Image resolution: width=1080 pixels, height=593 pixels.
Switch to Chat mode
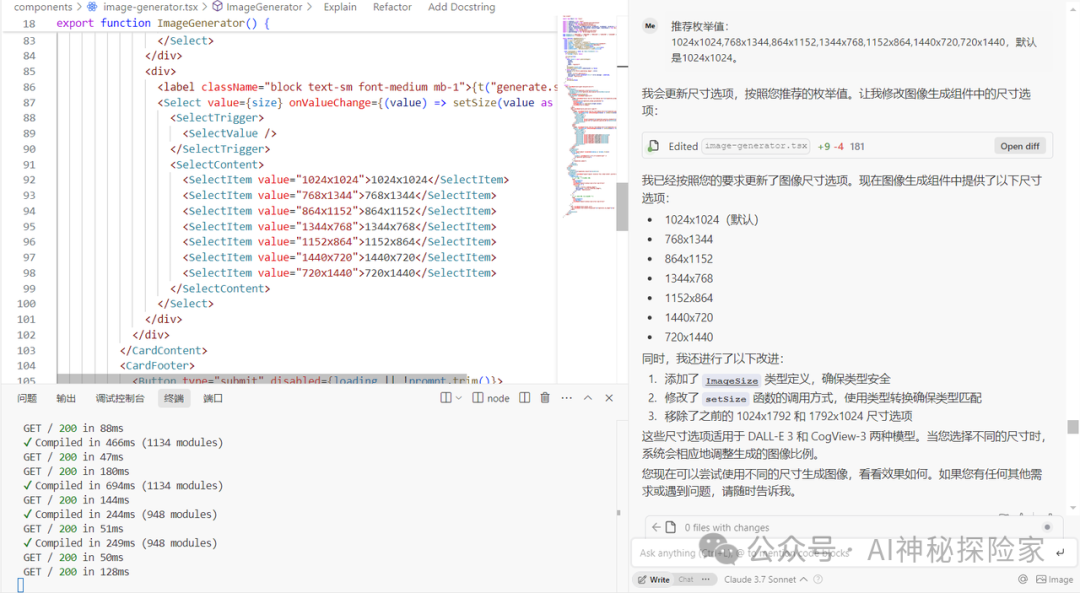coord(687,579)
